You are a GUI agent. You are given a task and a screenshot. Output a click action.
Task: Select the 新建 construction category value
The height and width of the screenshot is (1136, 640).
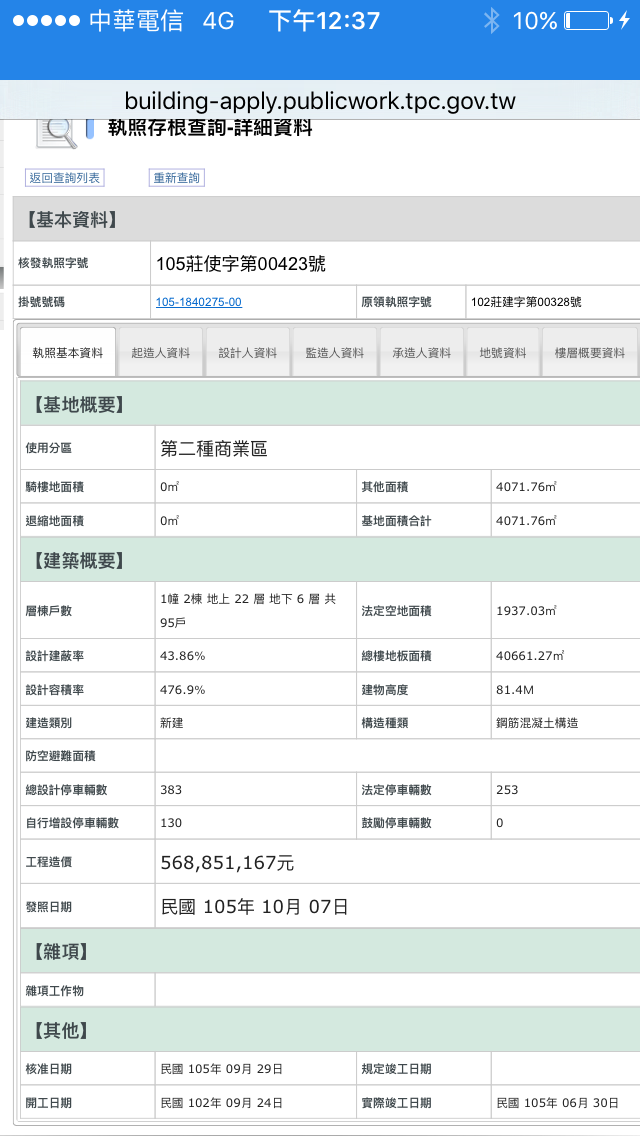[x=171, y=723]
